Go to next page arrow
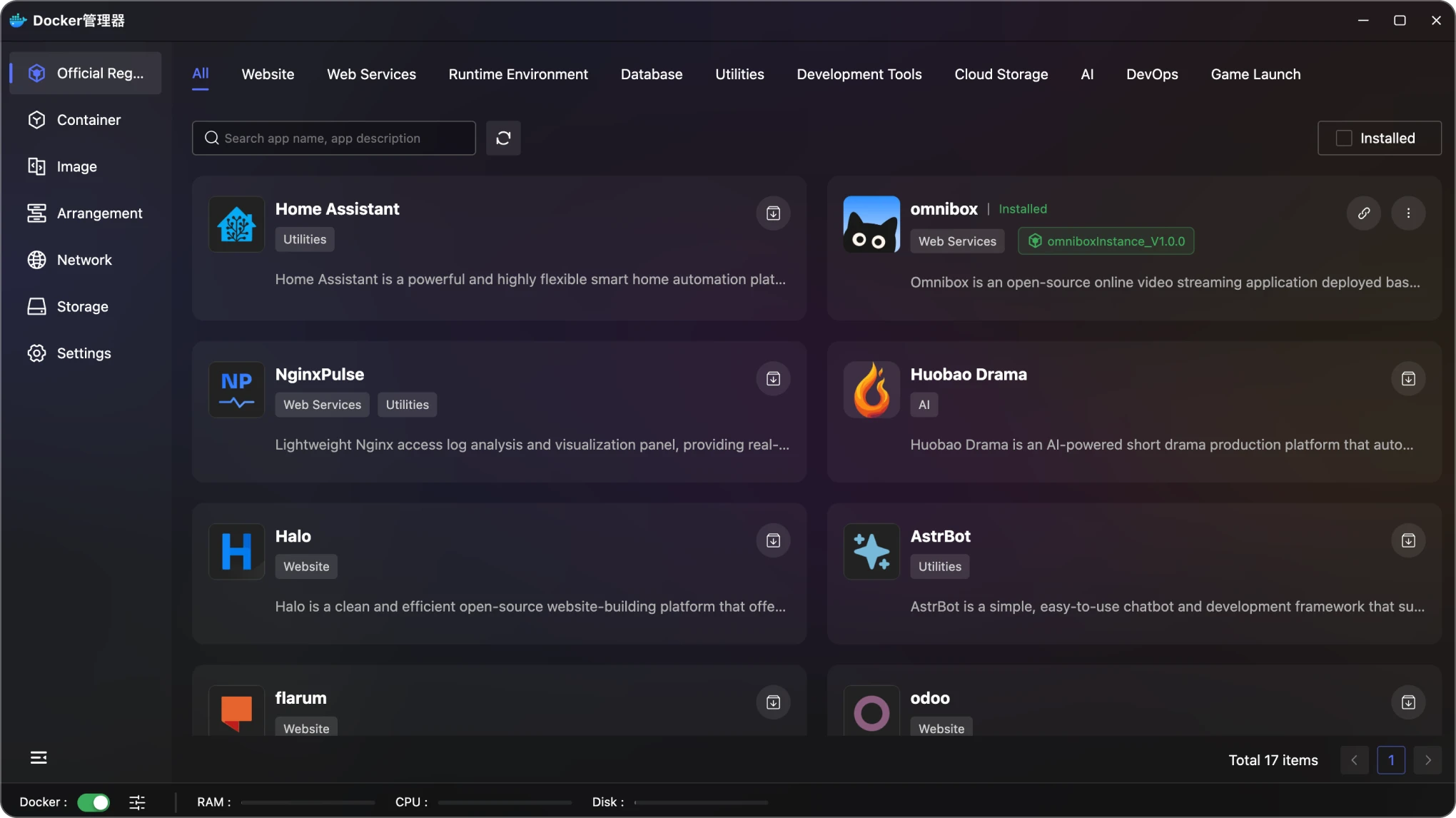The image size is (1456, 818). click(x=1427, y=760)
